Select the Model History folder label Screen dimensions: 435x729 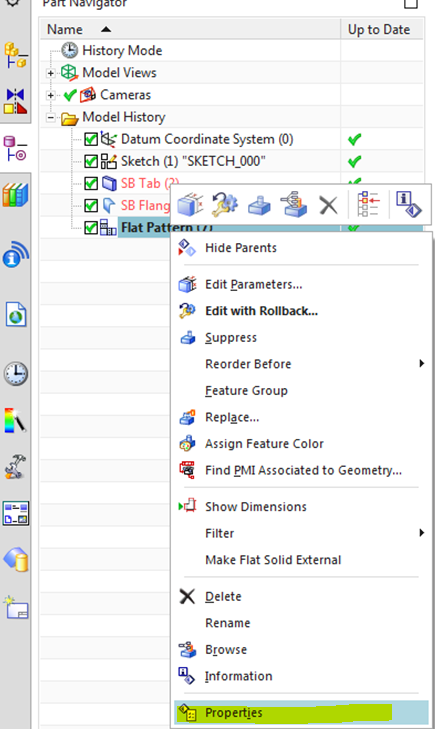[124, 117]
